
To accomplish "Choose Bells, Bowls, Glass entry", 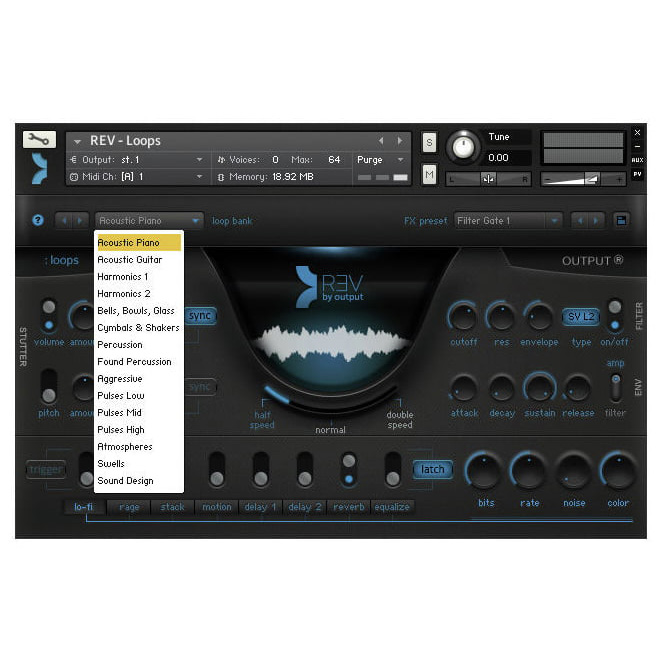I will click(139, 311).
